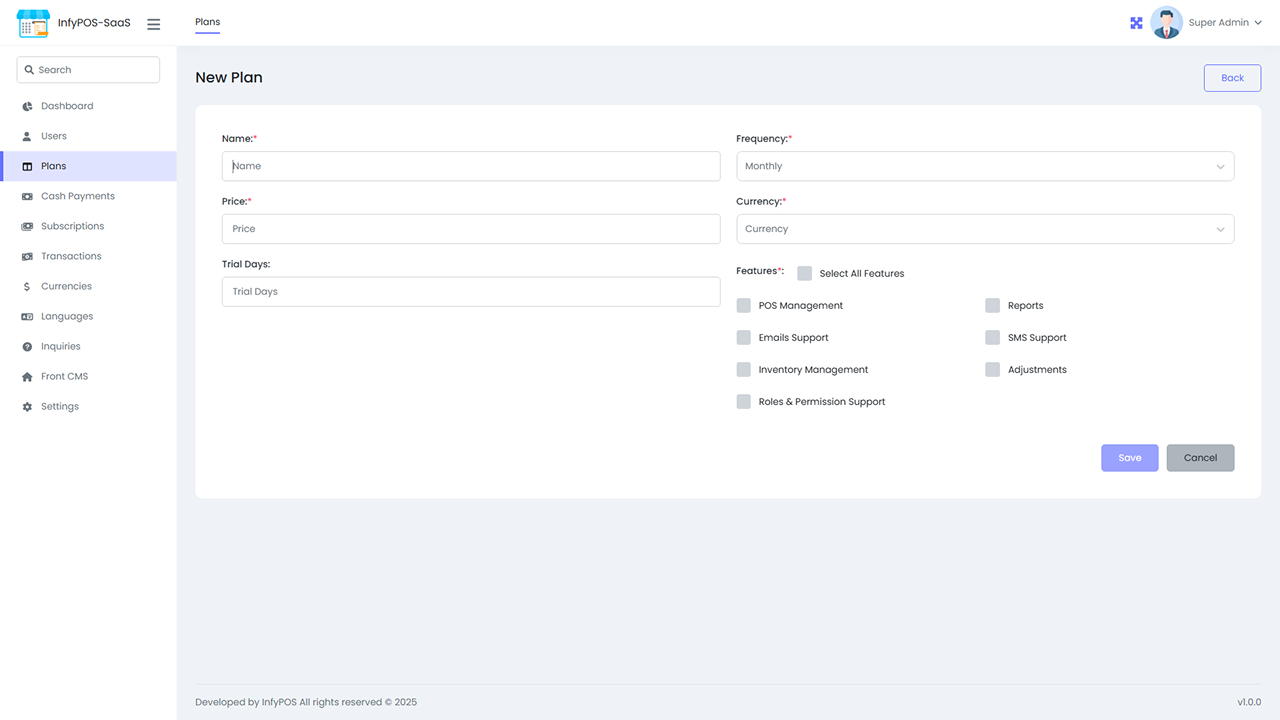Expand the Currency dropdown

[985, 229]
